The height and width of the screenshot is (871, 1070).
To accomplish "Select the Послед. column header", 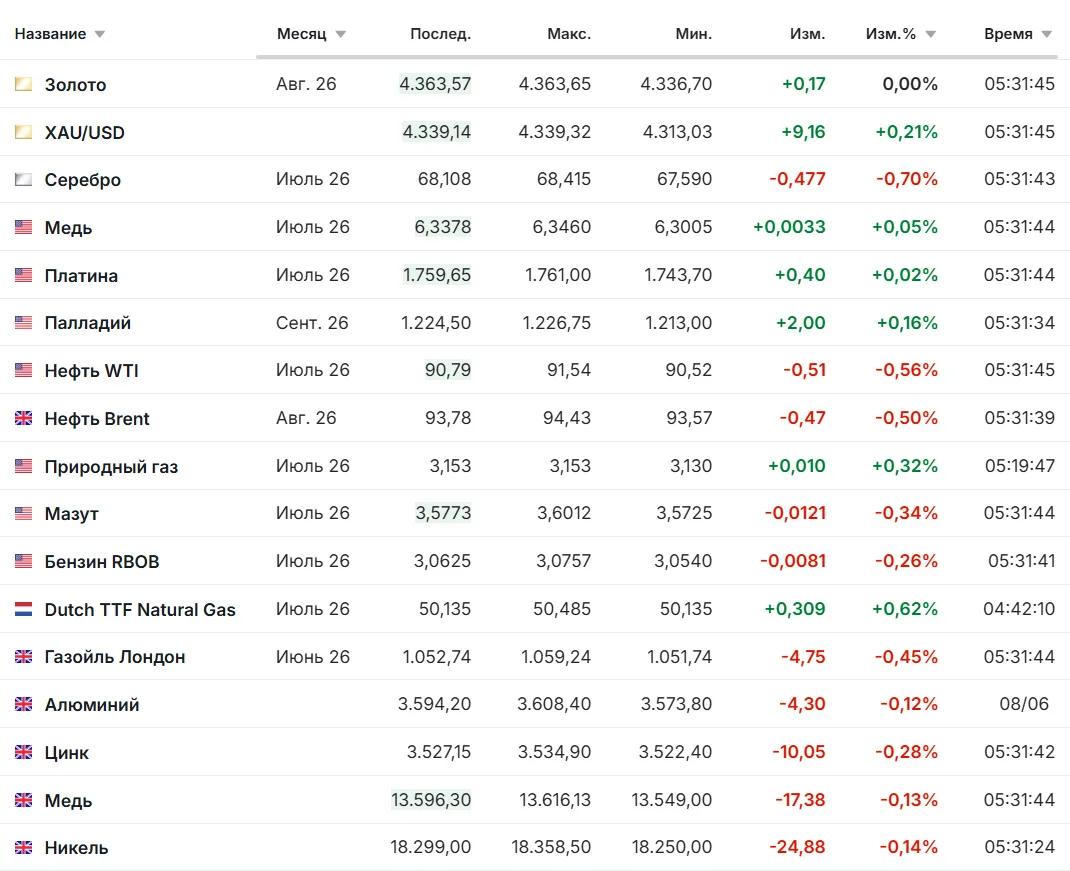I will pyautogui.click(x=440, y=34).
